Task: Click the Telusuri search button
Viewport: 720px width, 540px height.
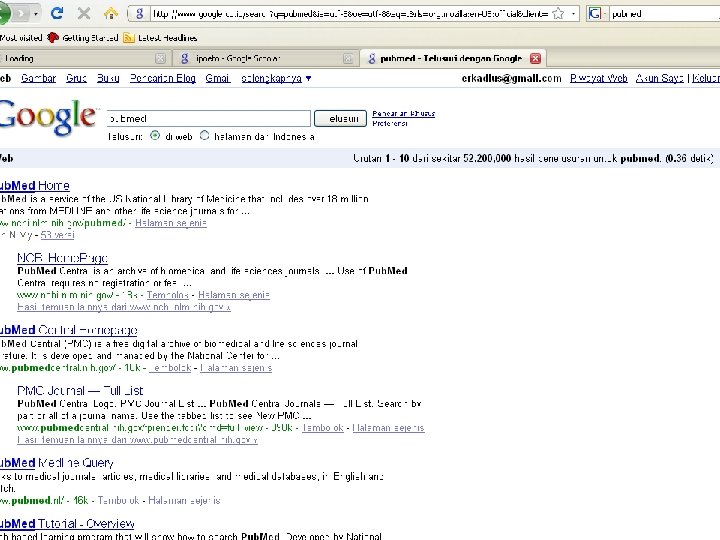Action: tap(340, 118)
